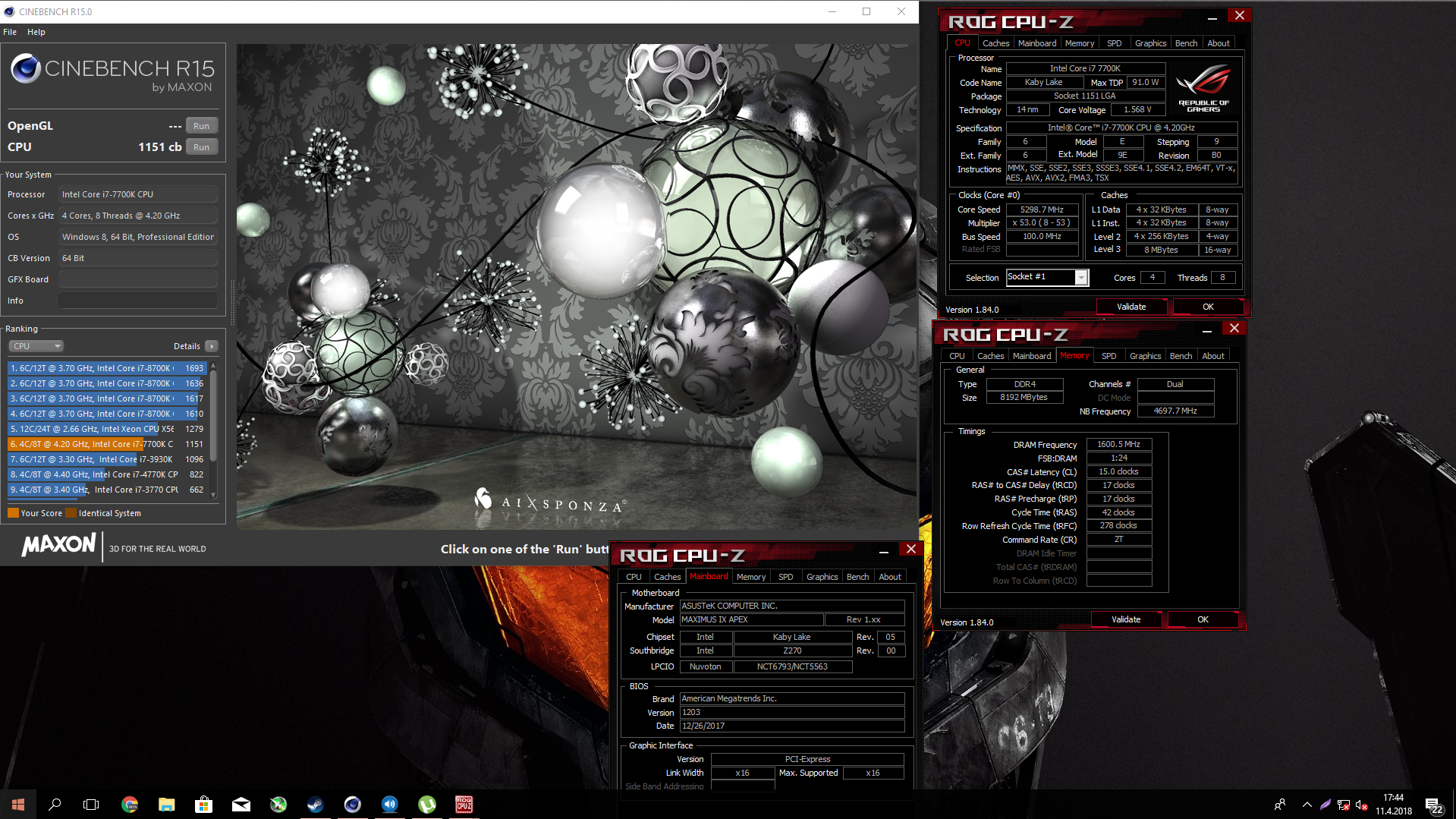Open the taskbar search magnifier
Image resolution: width=1456 pixels, height=819 pixels.
coord(55,805)
